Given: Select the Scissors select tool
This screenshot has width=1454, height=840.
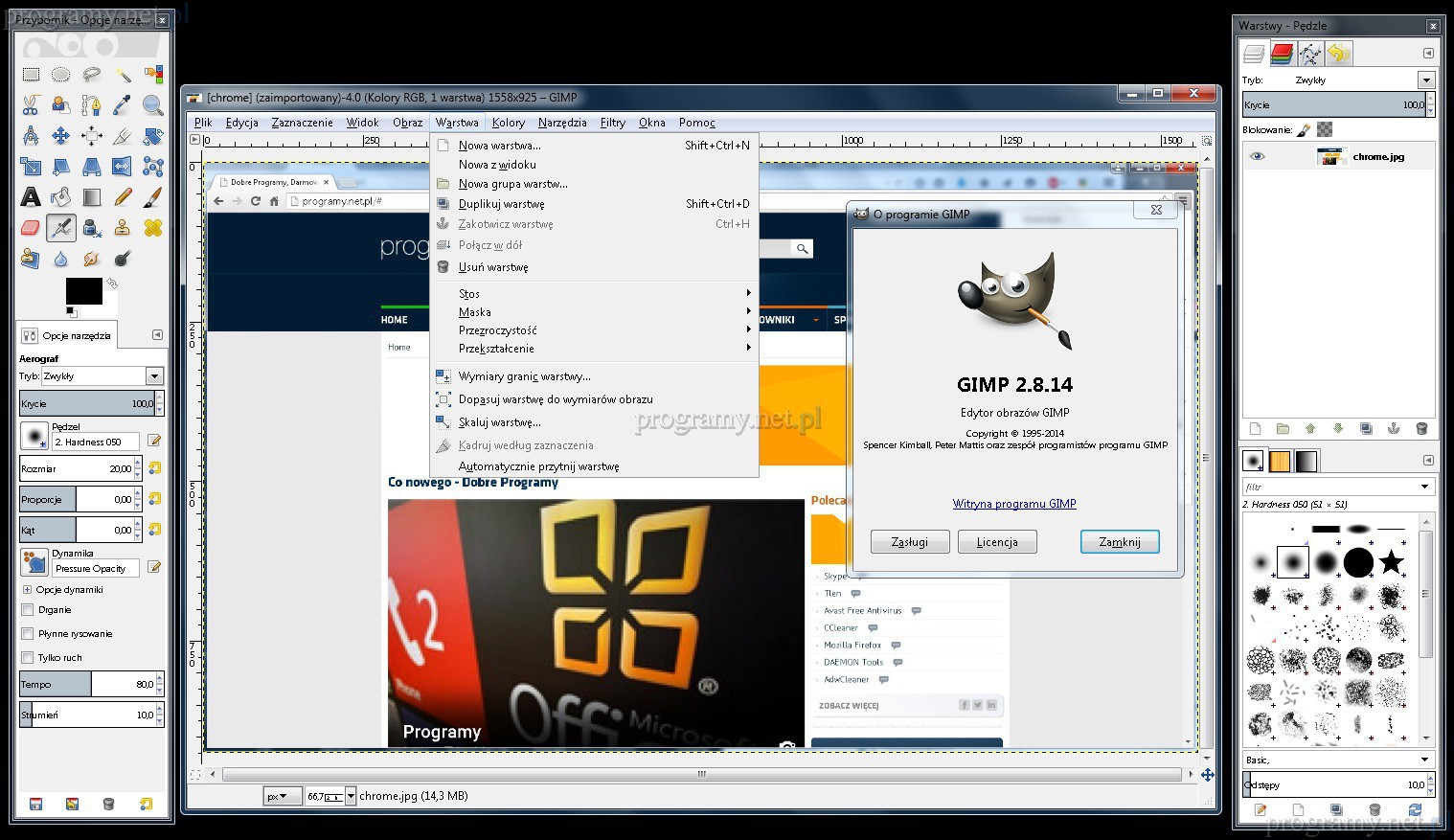Looking at the screenshot, I should coord(31,105).
